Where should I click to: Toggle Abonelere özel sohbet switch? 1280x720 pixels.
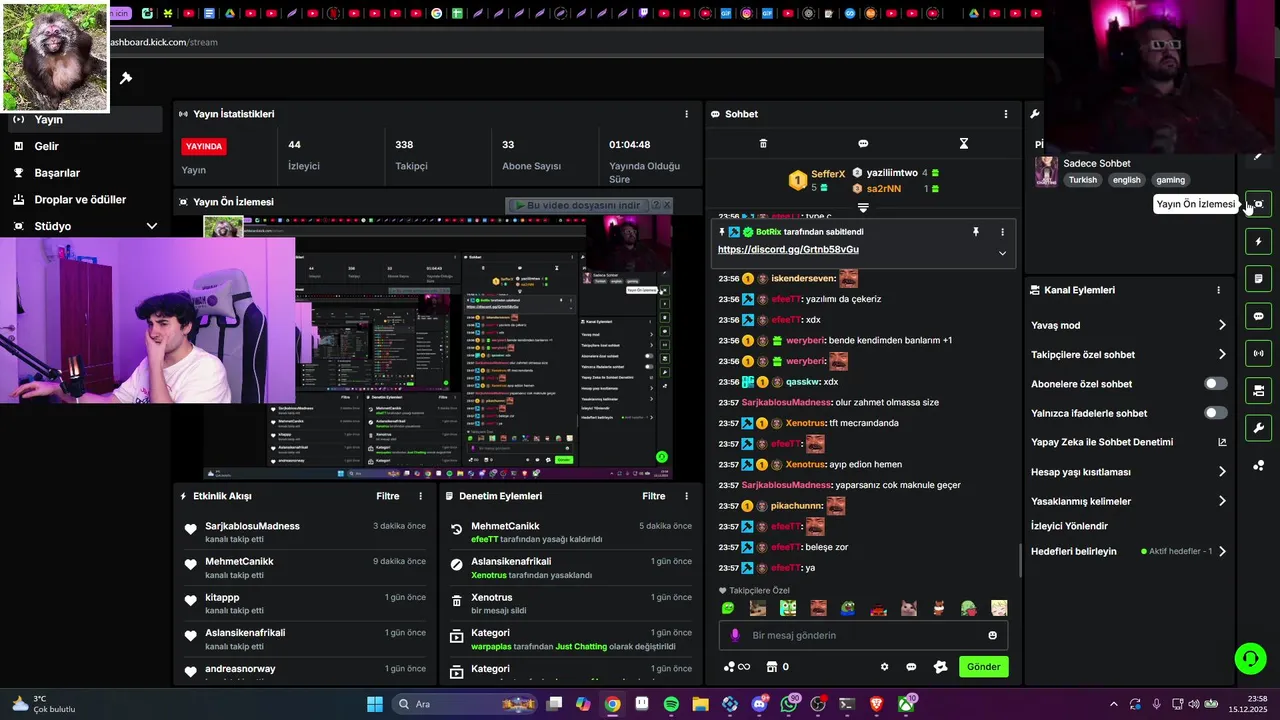[x=1216, y=384]
